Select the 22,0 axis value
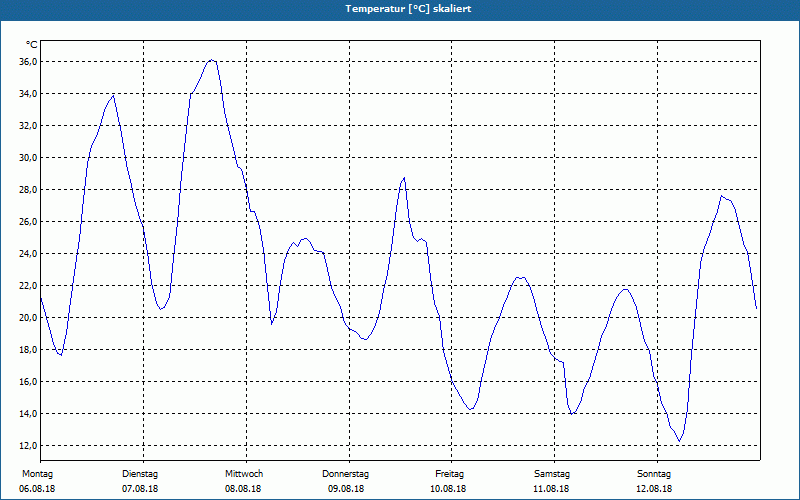The width and height of the screenshot is (800, 500). pos(28,286)
